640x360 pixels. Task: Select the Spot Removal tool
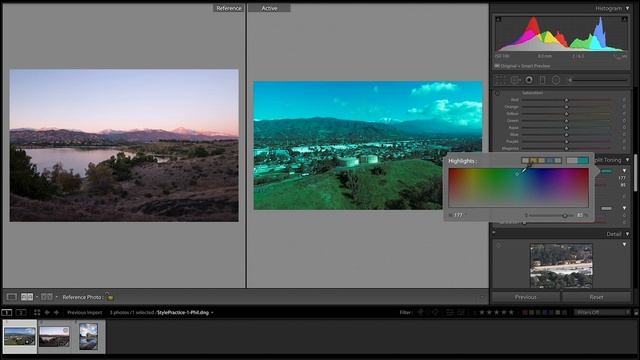(x=515, y=80)
